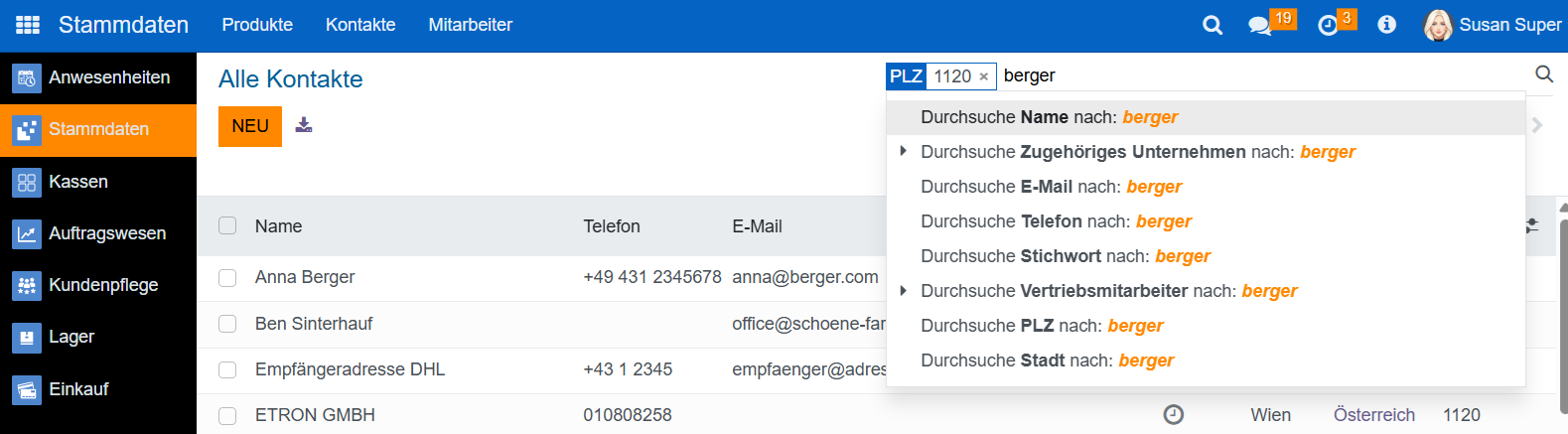This screenshot has width=1568, height=434.
Task: Click the download export icon beside NEU
Action: point(304,125)
